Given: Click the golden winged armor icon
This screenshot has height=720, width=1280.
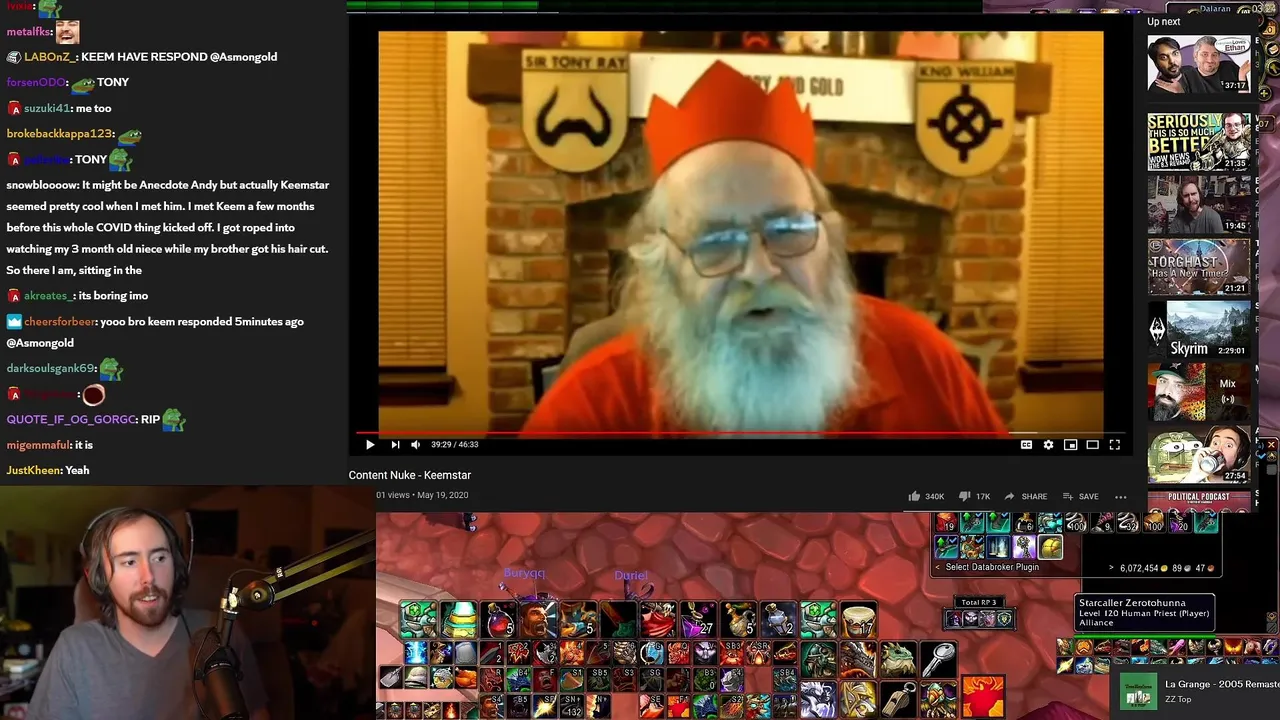Looking at the screenshot, I should coord(857,698).
